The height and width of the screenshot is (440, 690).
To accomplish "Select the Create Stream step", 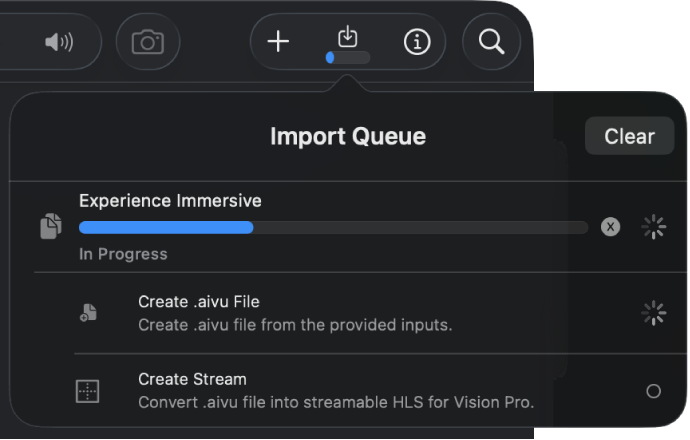I will point(335,390).
